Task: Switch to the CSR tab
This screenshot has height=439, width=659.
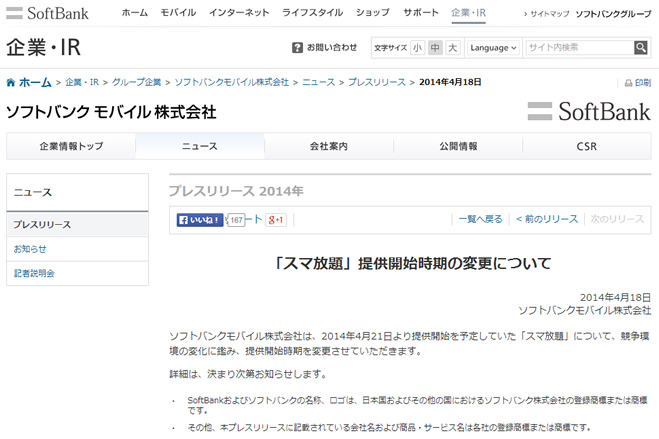Action: point(587,146)
